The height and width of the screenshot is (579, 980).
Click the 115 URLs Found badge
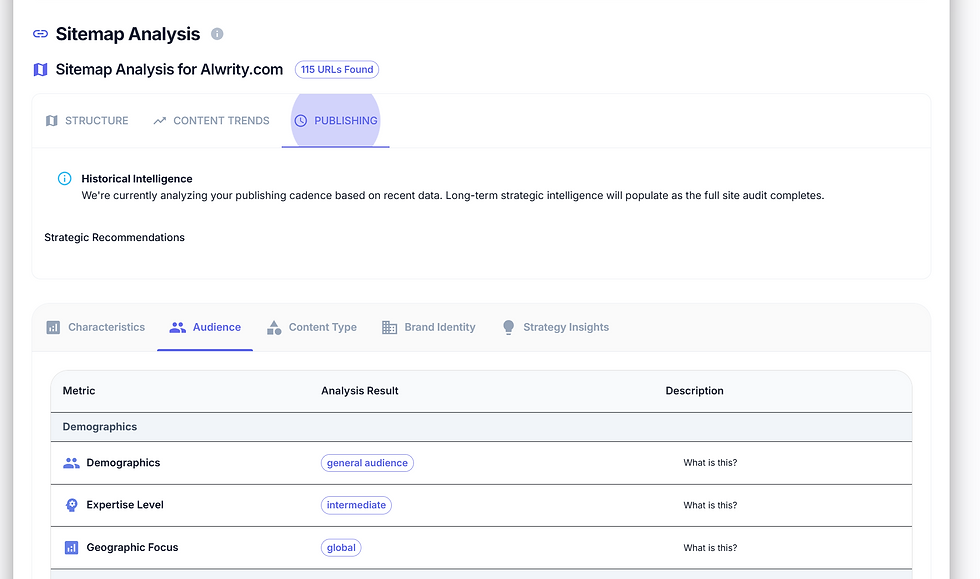[x=337, y=69]
